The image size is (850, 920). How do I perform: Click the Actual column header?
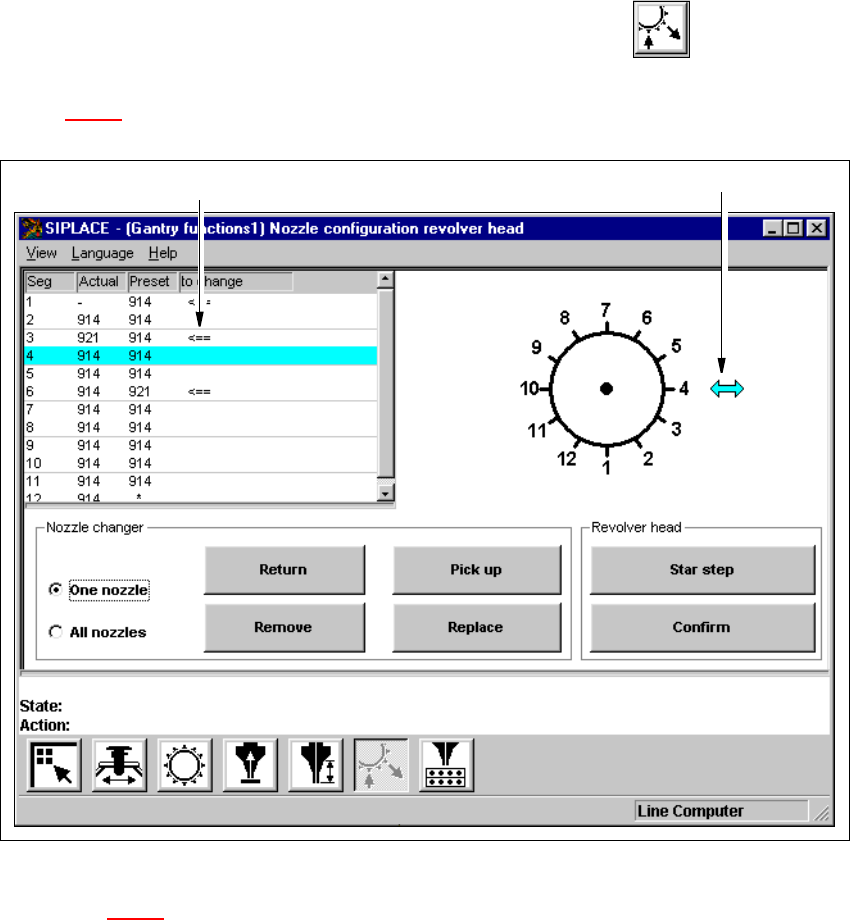pyautogui.click(x=101, y=282)
